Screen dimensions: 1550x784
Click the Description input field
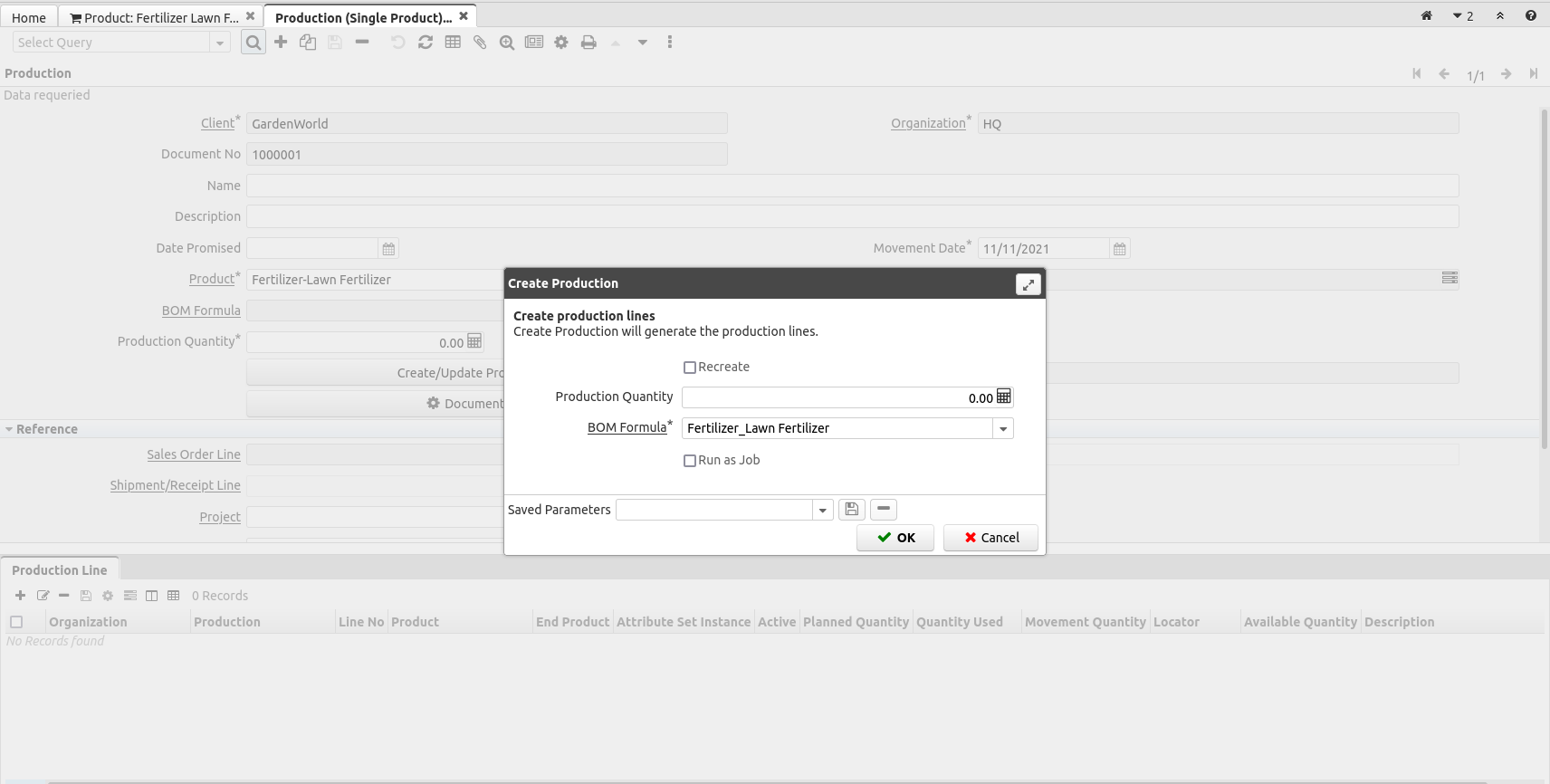[852, 216]
